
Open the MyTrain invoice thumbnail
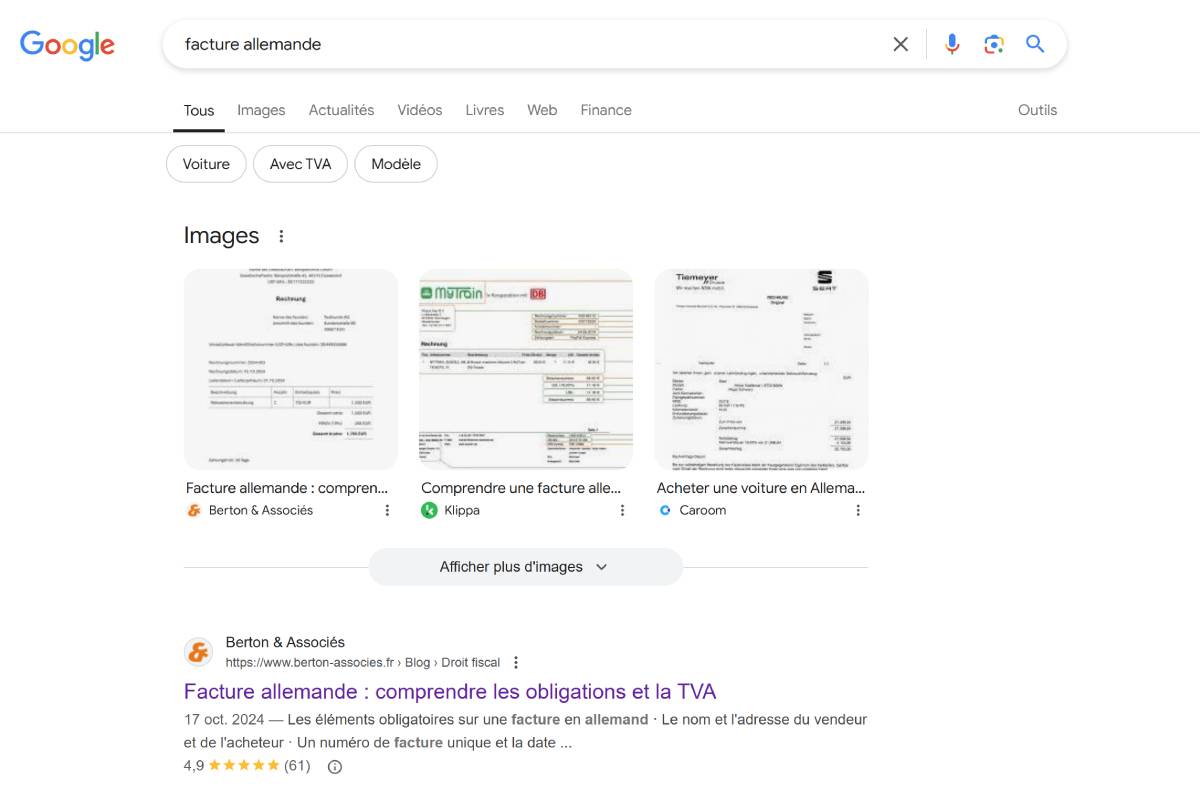coord(526,369)
